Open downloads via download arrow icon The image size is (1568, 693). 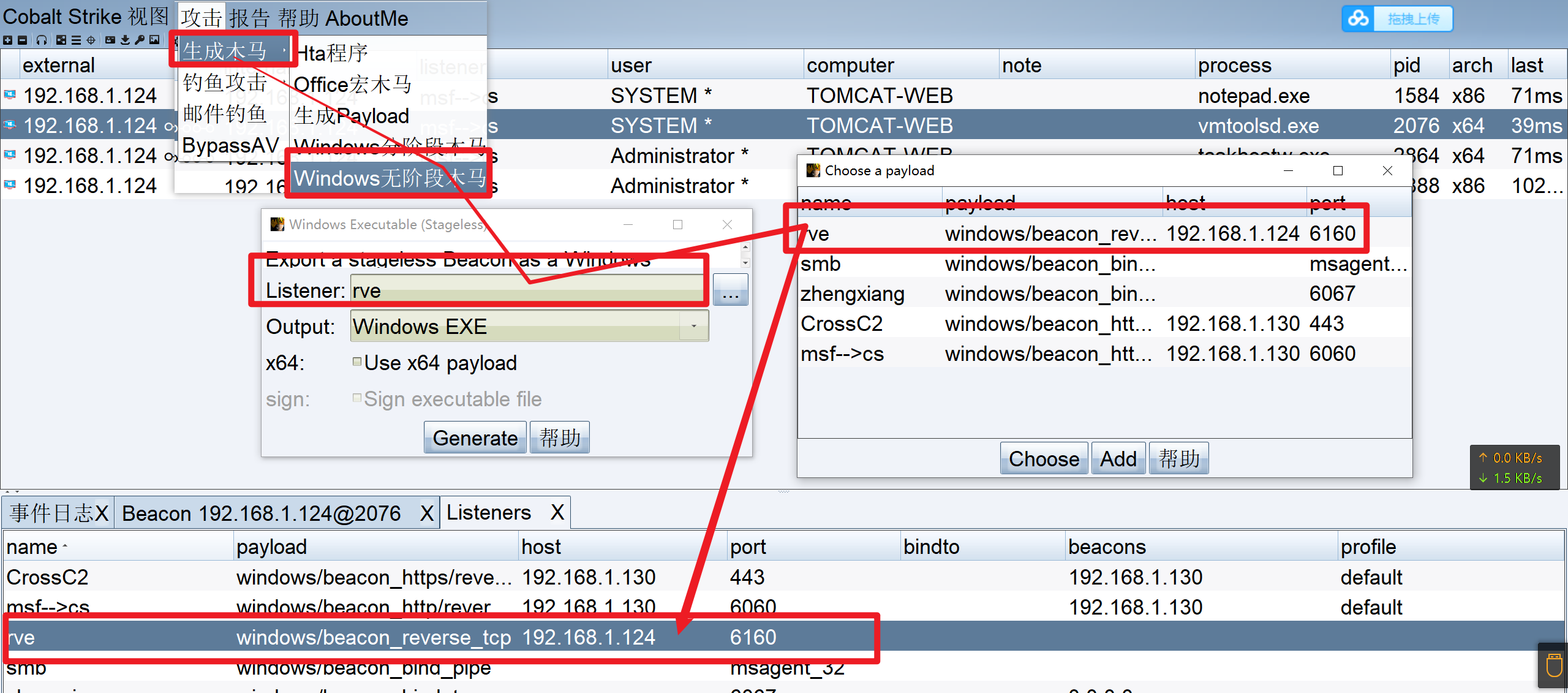pyautogui.click(x=125, y=40)
